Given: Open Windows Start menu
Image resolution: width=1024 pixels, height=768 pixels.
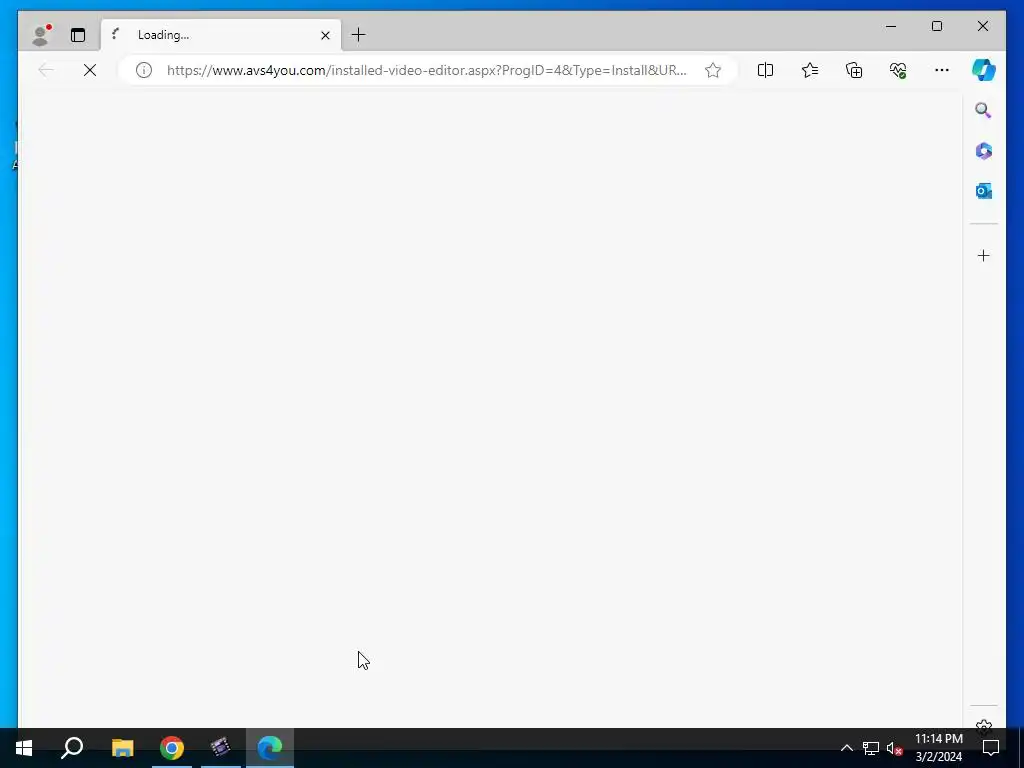Looking at the screenshot, I should tap(24, 748).
